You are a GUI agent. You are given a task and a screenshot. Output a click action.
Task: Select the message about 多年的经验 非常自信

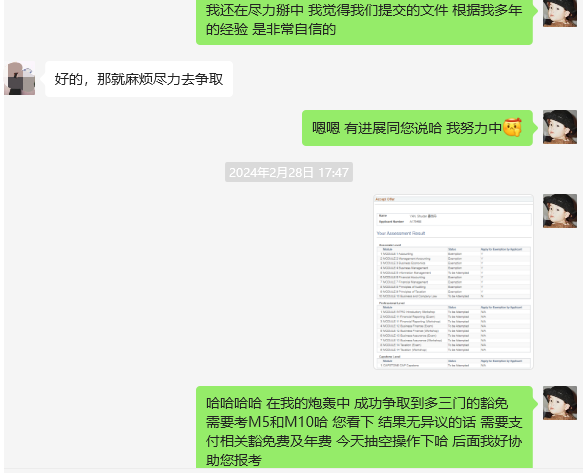pos(364,21)
